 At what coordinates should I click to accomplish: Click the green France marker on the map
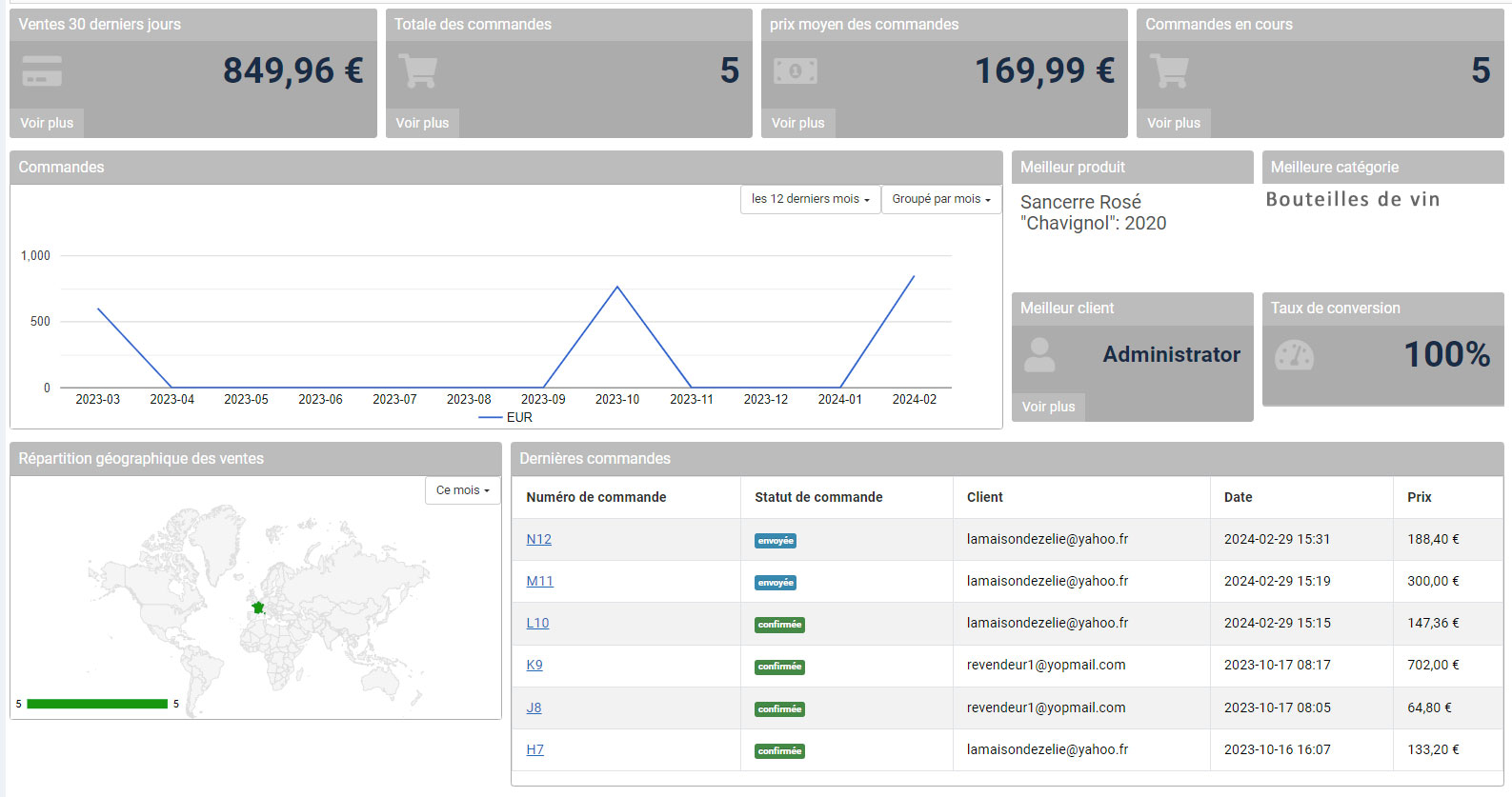pyautogui.click(x=257, y=608)
